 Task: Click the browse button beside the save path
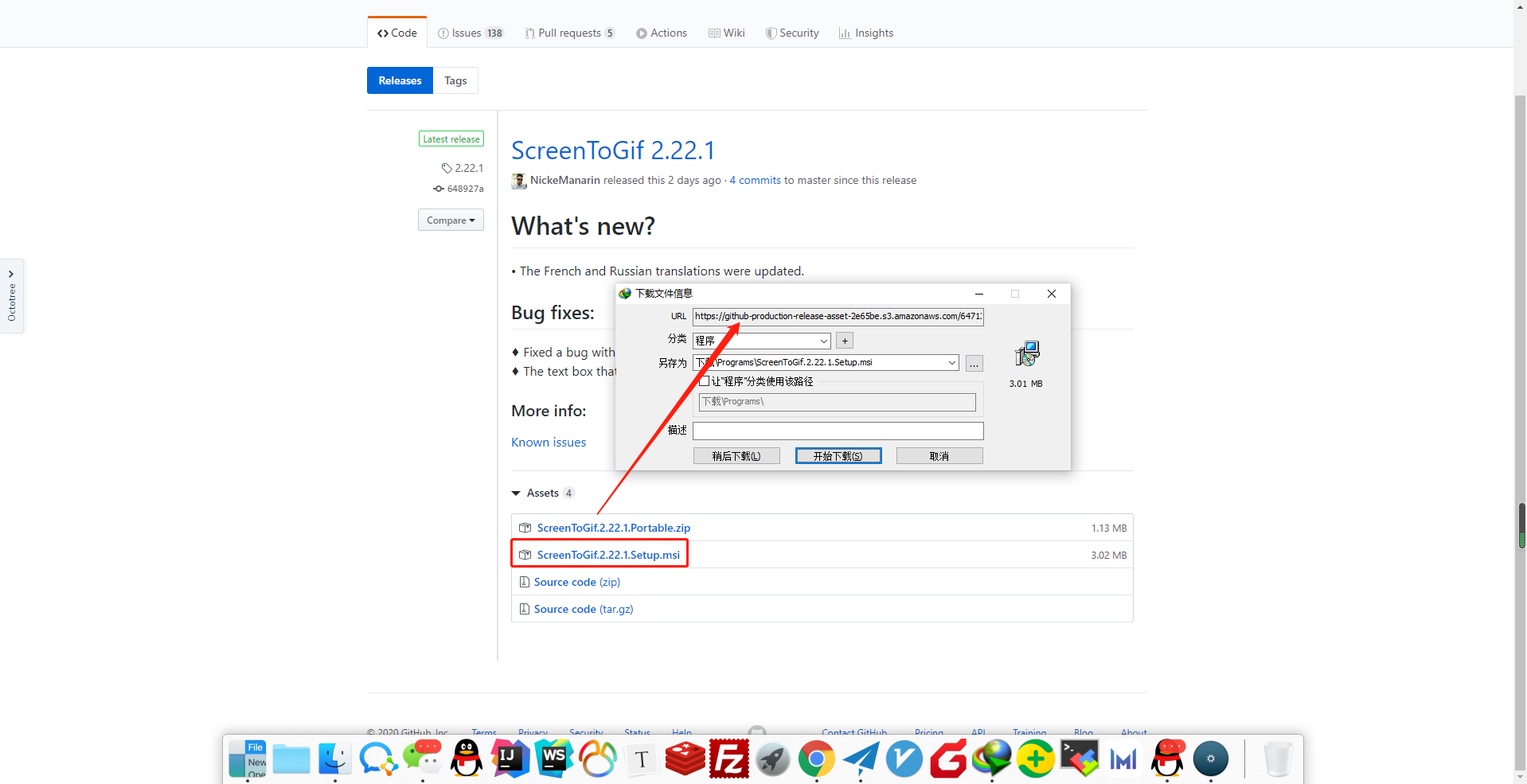(x=974, y=363)
